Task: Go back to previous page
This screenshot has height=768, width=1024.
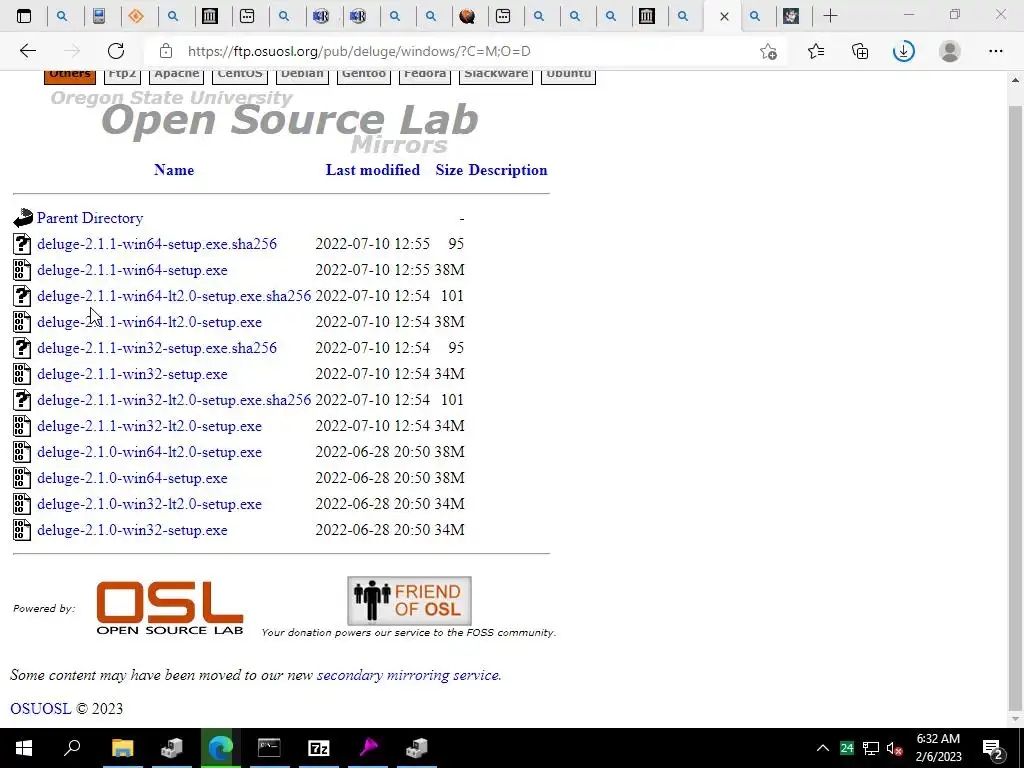Action: pyautogui.click(x=27, y=51)
